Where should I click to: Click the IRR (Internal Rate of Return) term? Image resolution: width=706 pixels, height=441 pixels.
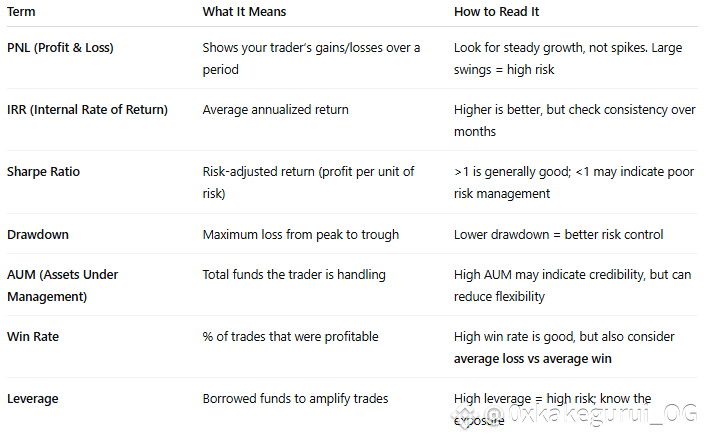(x=87, y=109)
